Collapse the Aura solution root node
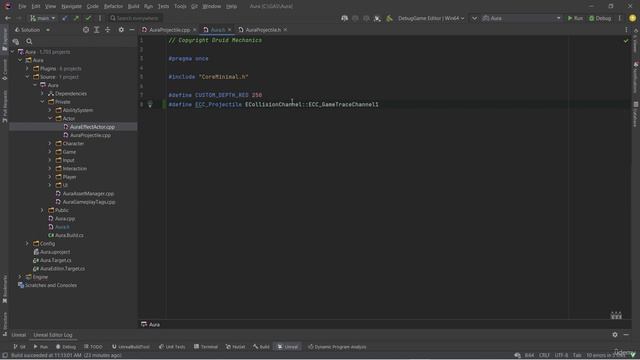Screen dimensions: 640x360 coord(12,52)
